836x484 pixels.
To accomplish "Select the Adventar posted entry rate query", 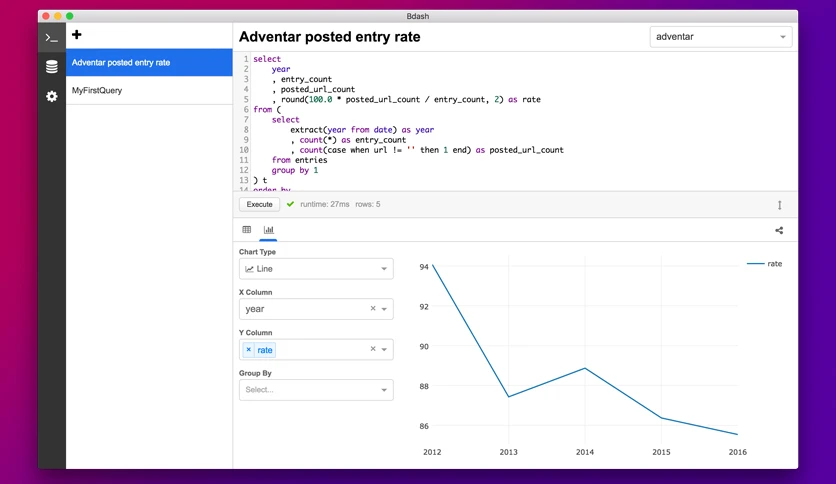I will 149,62.
